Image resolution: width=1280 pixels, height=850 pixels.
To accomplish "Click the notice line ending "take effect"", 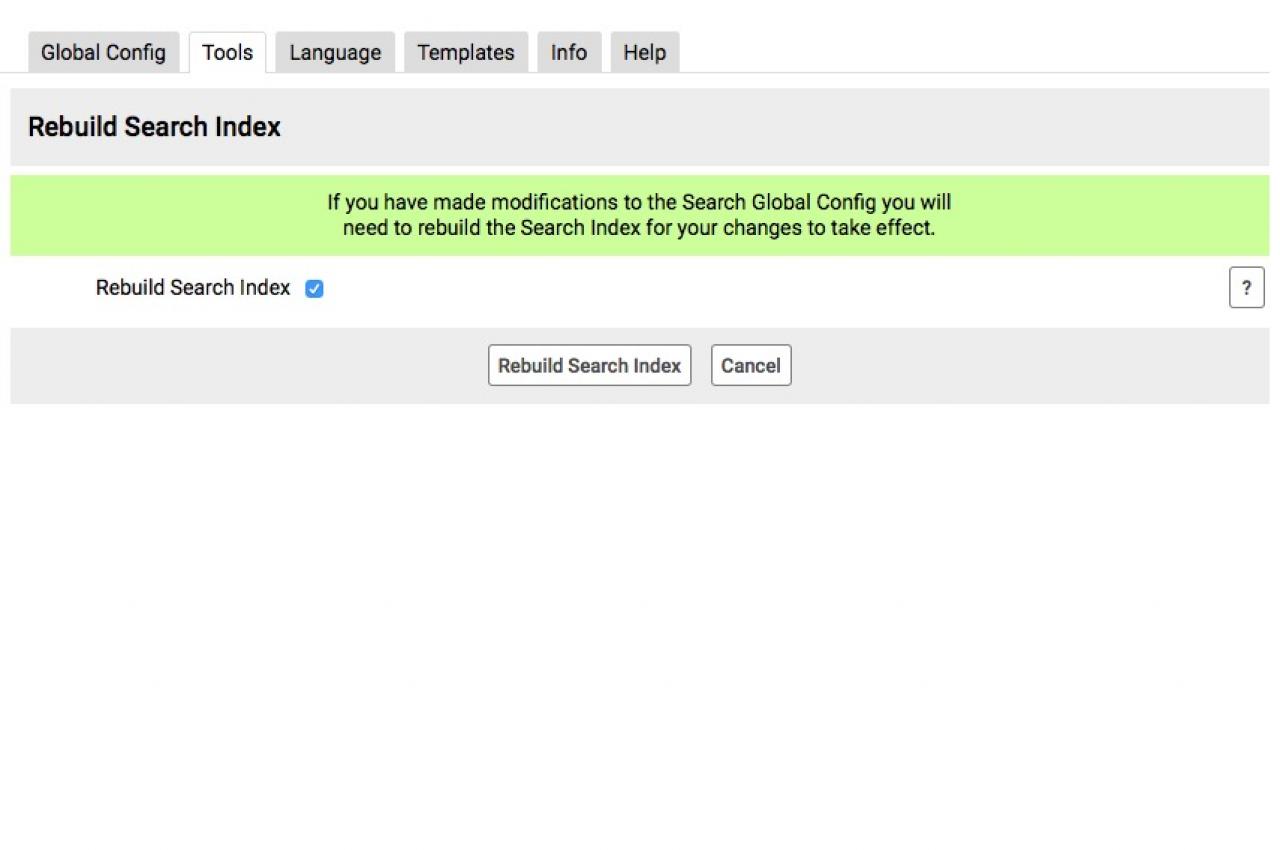I will 639,228.
